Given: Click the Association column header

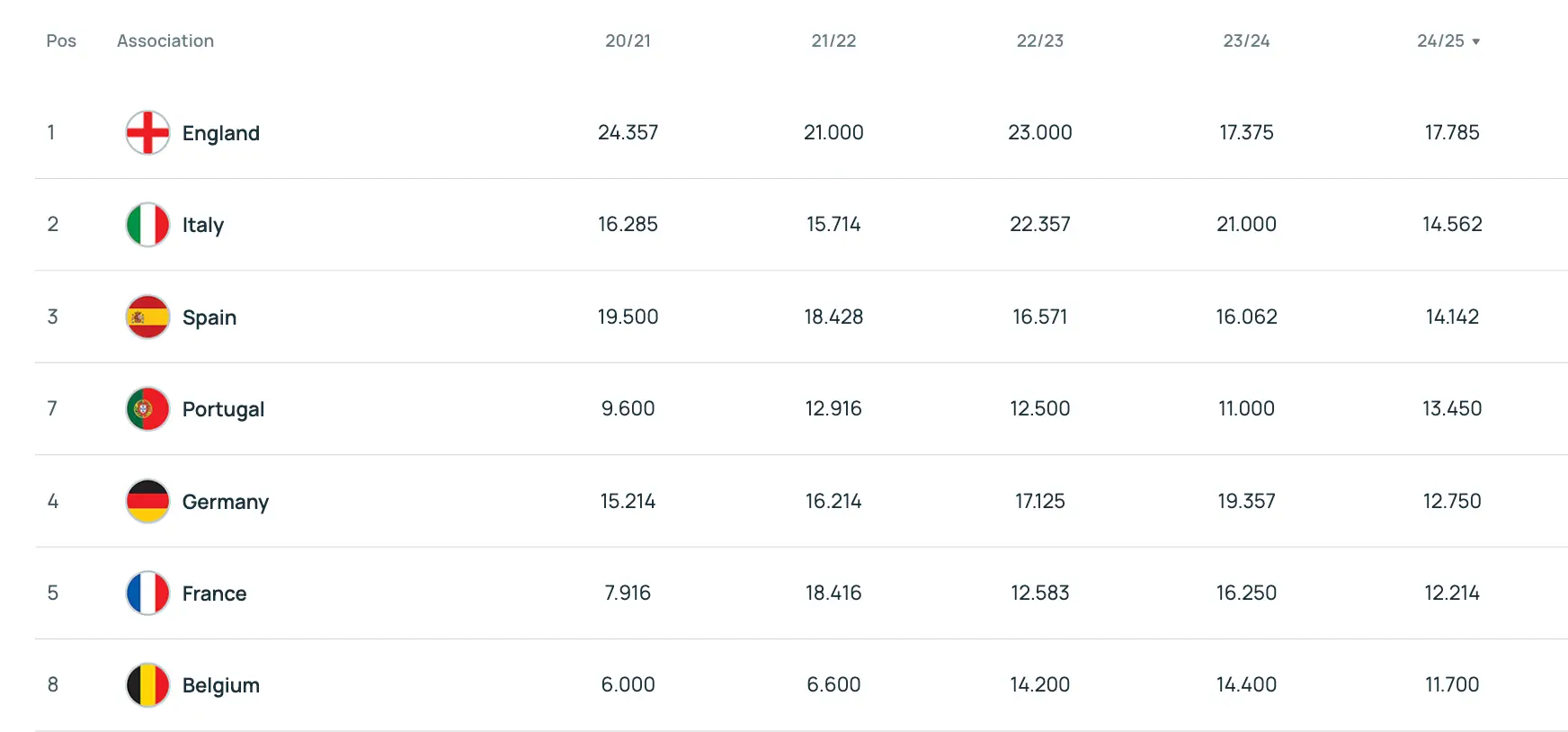Looking at the screenshot, I should pos(165,41).
